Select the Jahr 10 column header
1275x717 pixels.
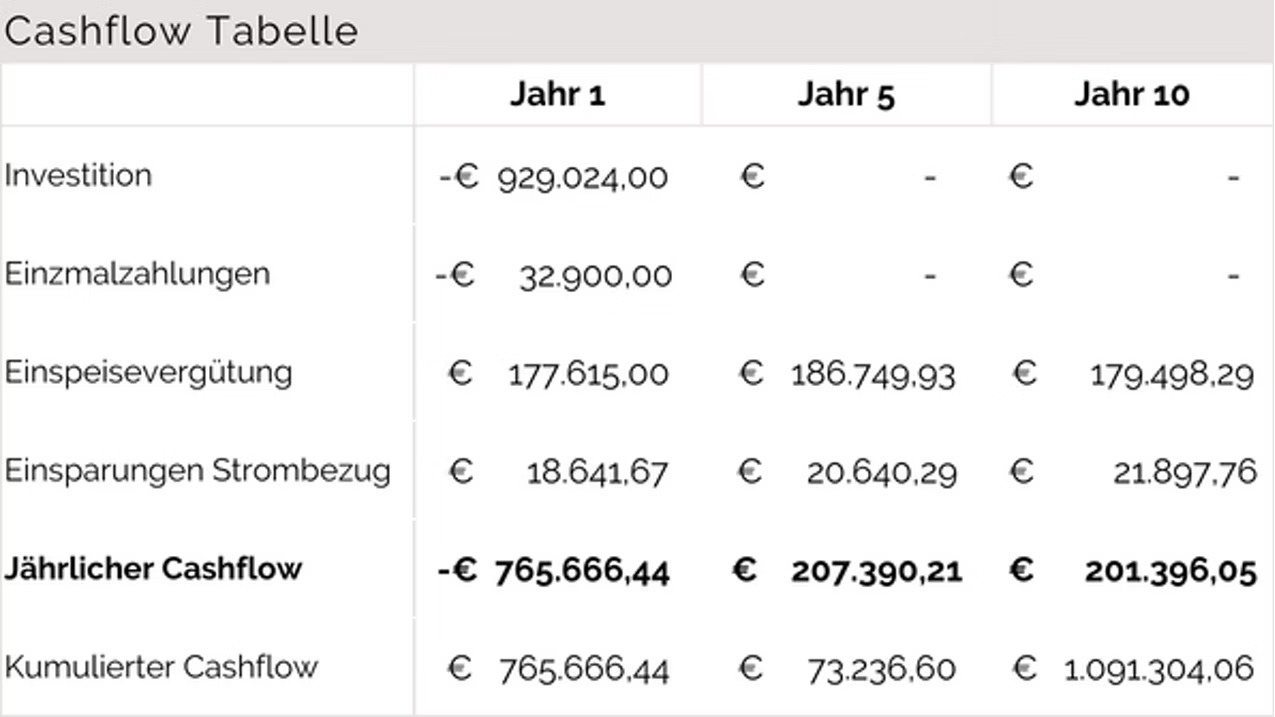pyautogui.click(x=1132, y=94)
